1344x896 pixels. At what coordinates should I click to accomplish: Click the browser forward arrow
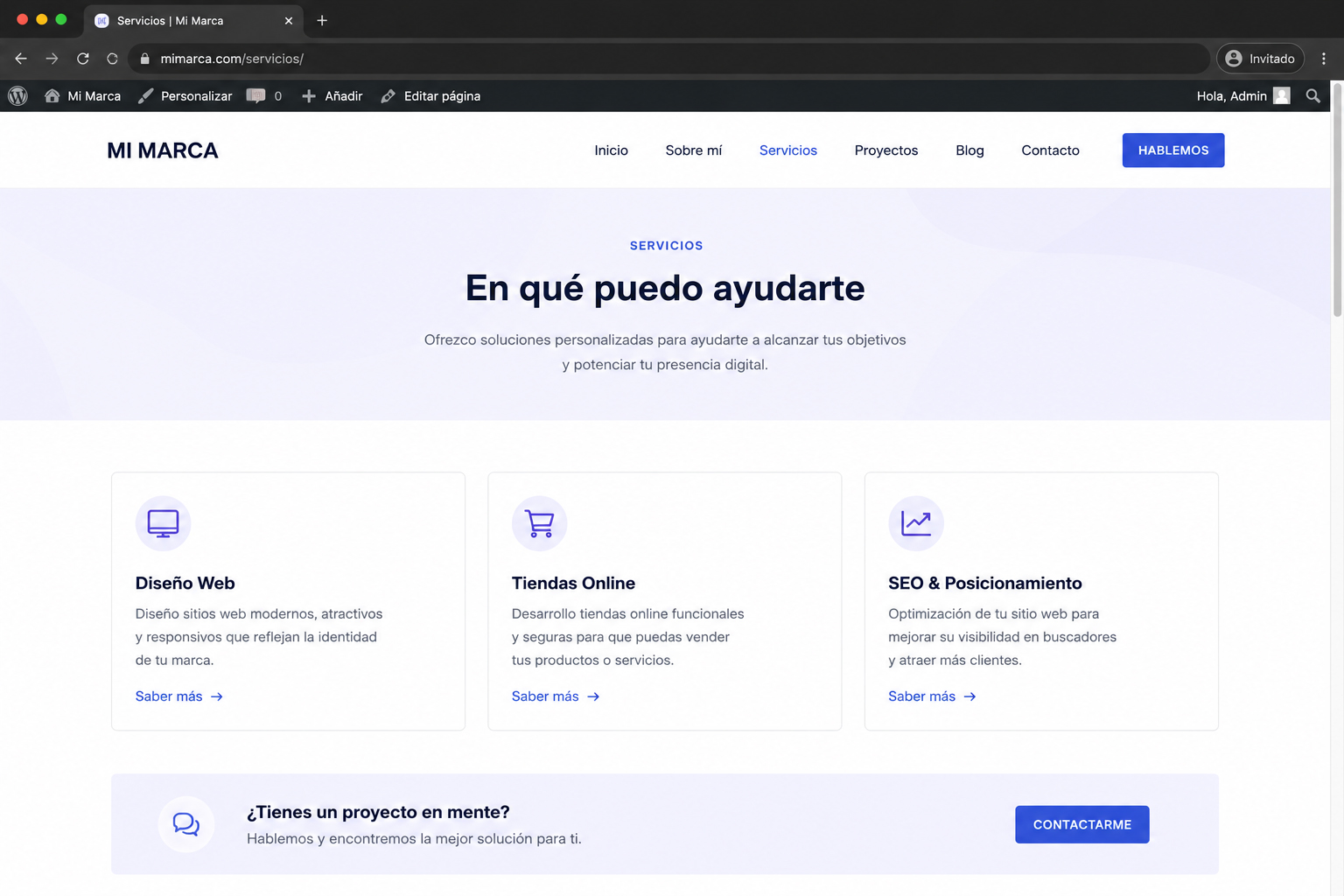(x=52, y=59)
